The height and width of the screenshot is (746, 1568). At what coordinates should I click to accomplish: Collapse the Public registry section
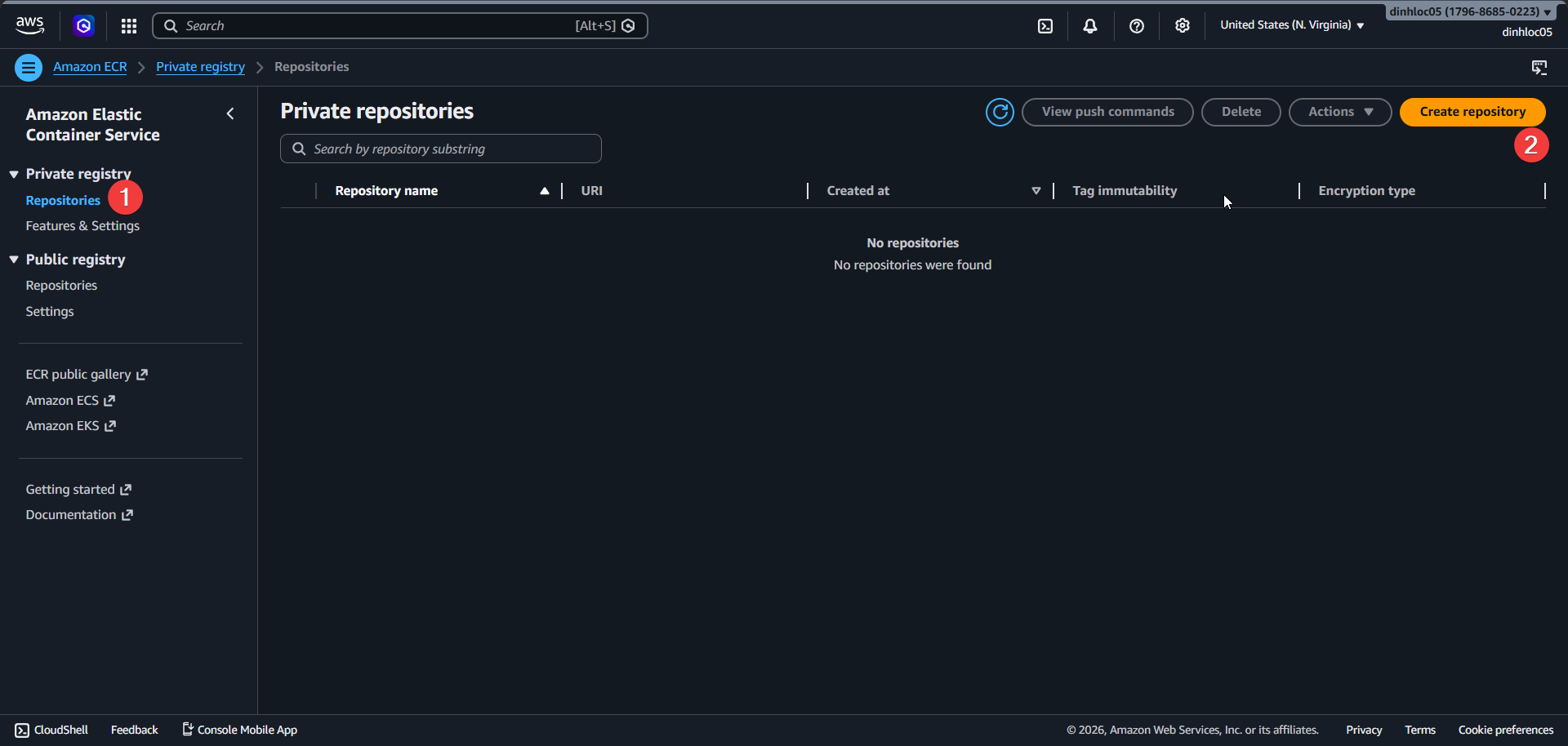(x=14, y=259)
